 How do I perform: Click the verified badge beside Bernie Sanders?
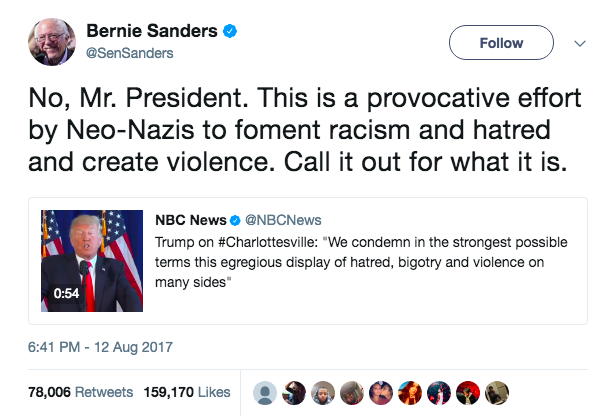(x=230, y=32)
